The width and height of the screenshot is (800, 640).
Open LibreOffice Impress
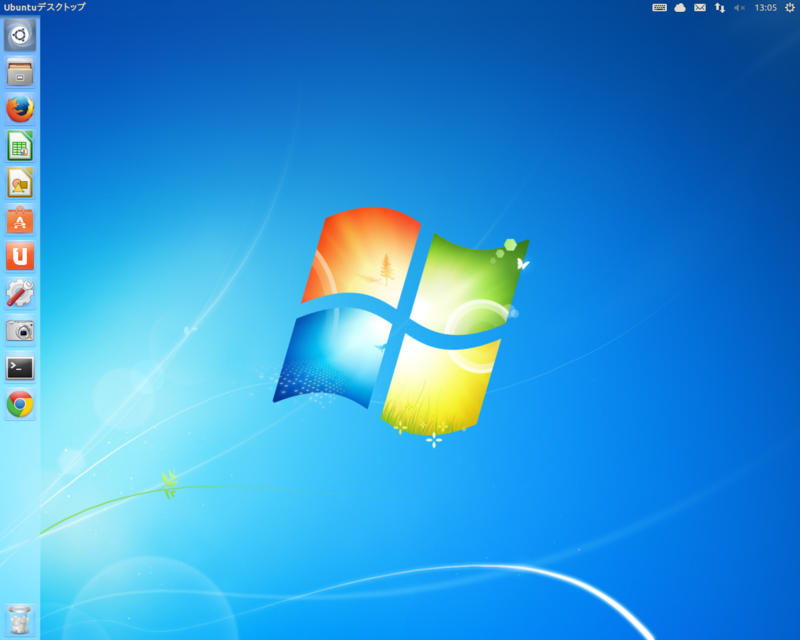point(18,183)
